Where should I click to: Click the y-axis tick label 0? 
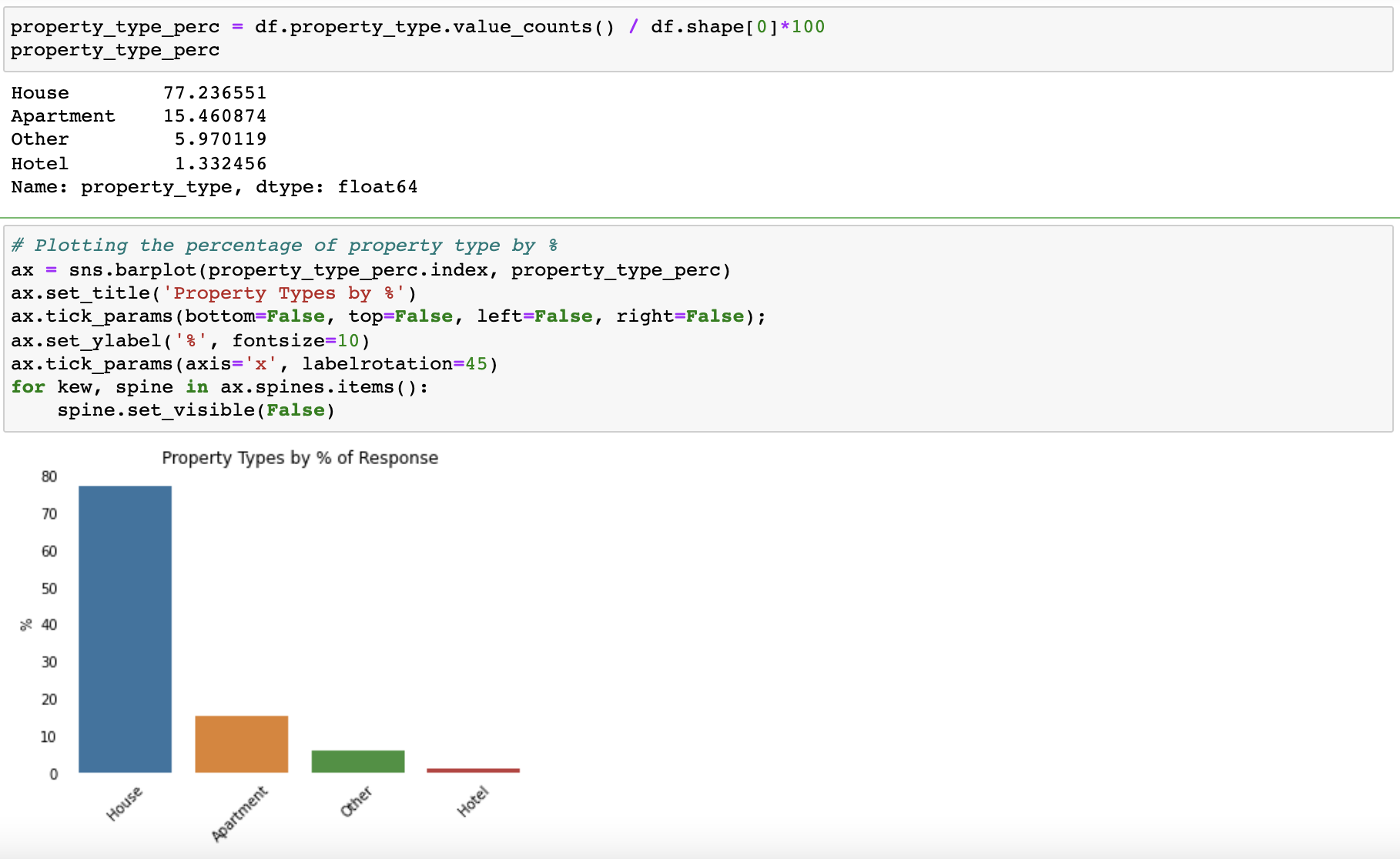[x=54, y=774]
